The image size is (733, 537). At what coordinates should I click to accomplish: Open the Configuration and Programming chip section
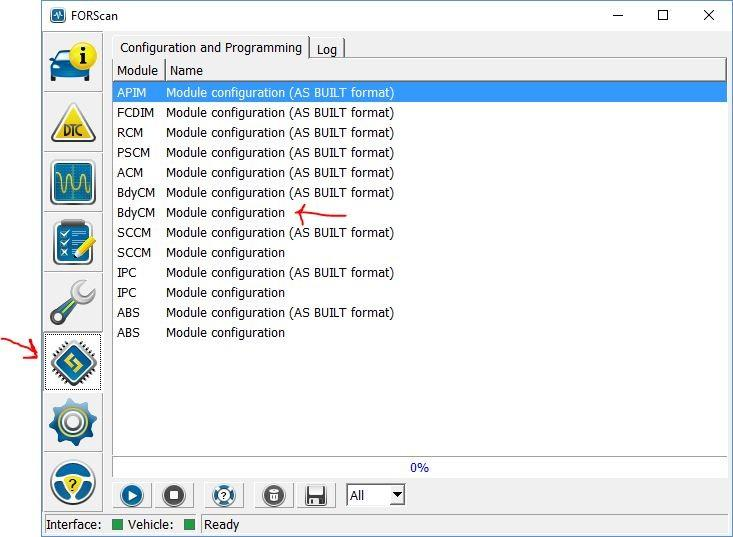pyautogui.click(x=73, y=362)
